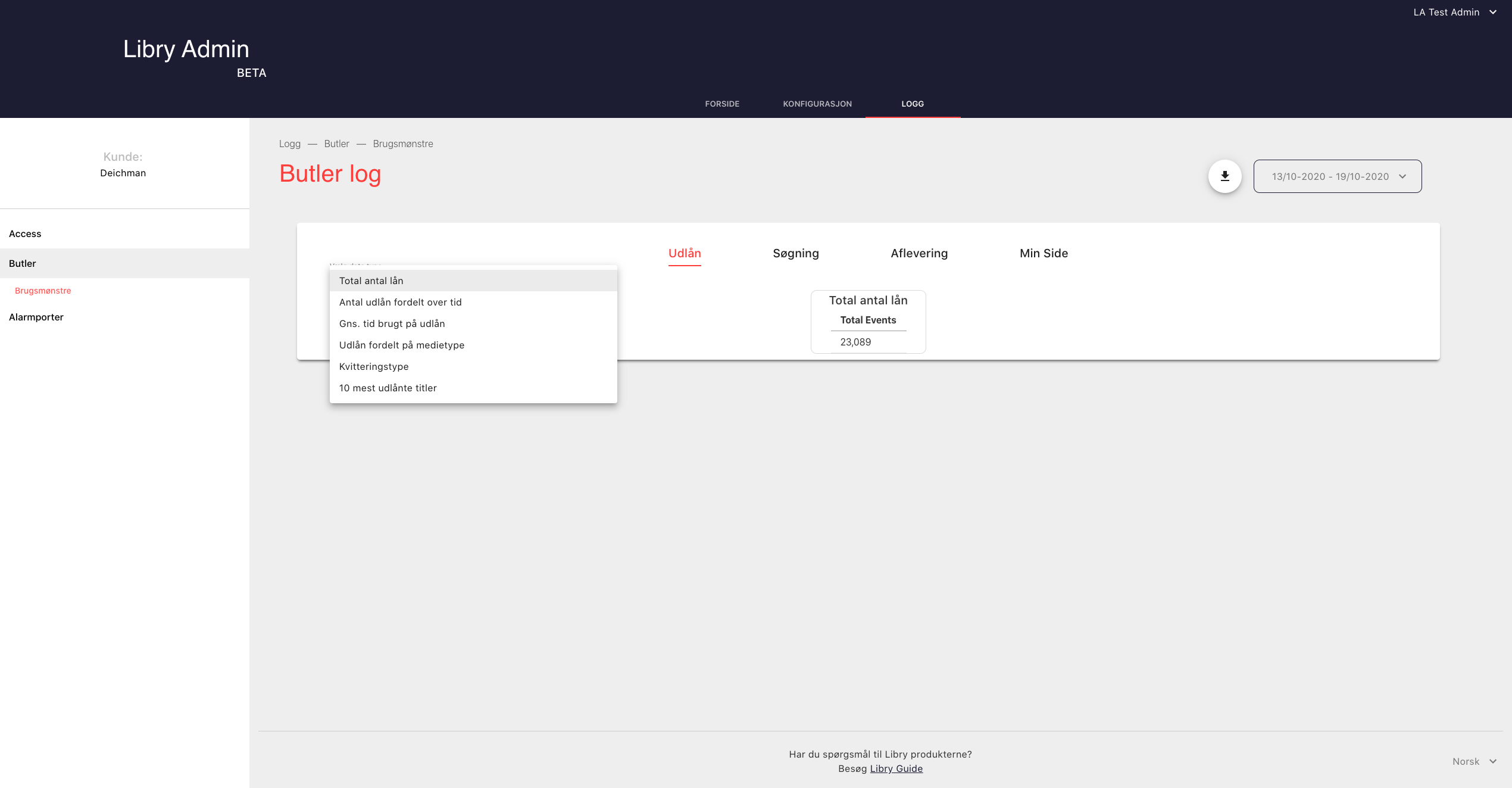Open the KONFIGURASJON navigation tab
1512x788 pixels.
pyautogui.click(x=817, y=104)
